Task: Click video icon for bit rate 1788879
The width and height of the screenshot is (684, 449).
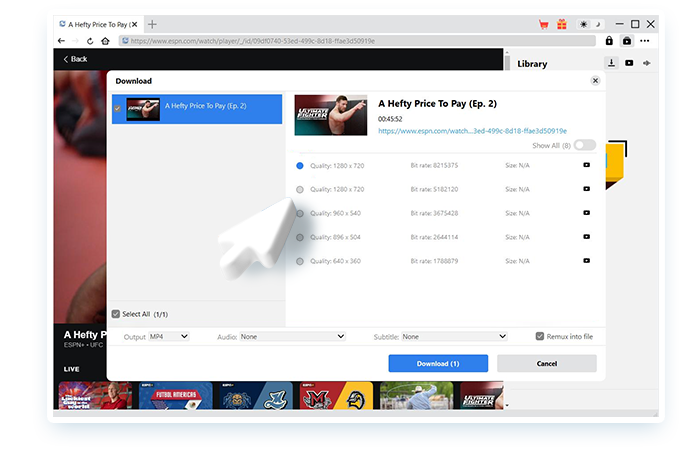Action: pyautogui.click(x=587, y=260)
